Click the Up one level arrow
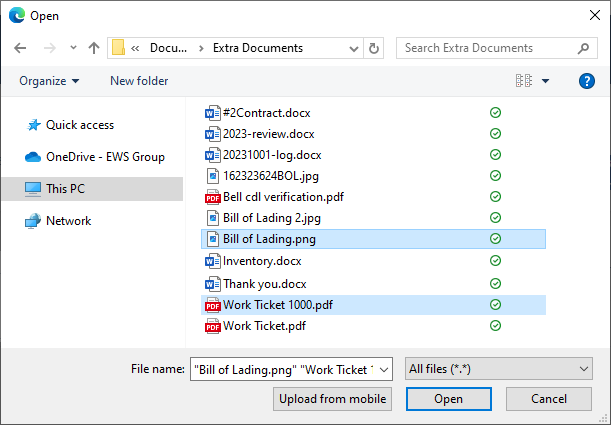Image resolution: width=611 pixels, height=425 pixels. tap(94, 48)
